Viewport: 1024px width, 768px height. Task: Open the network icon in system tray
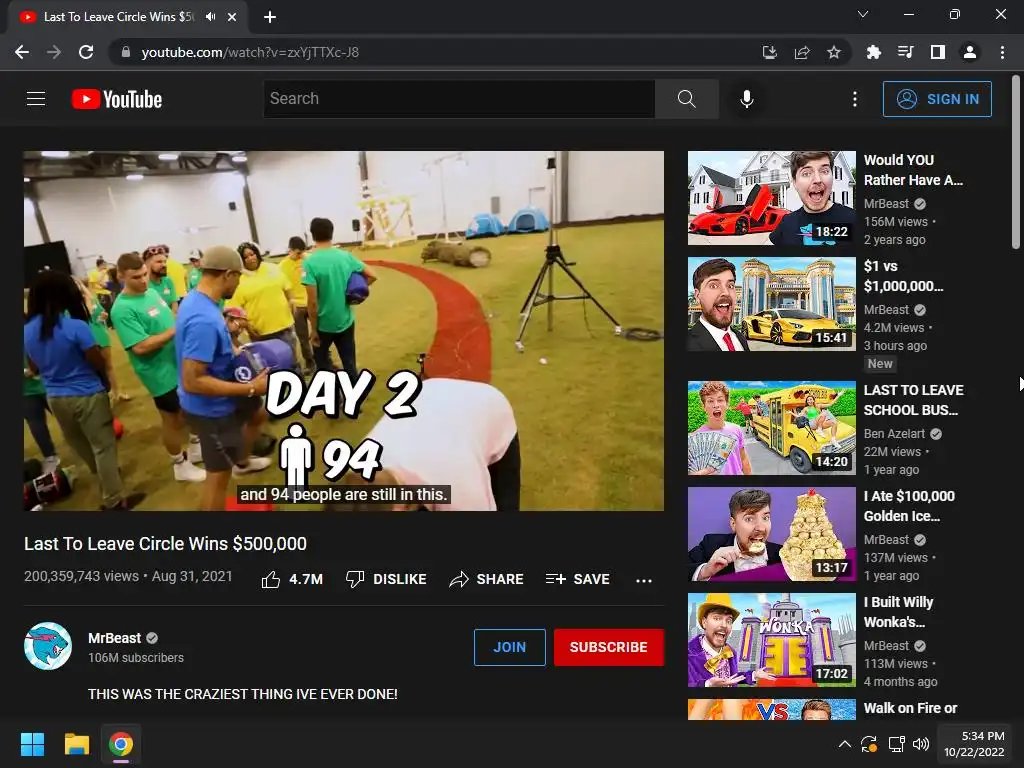click(896, 744)
